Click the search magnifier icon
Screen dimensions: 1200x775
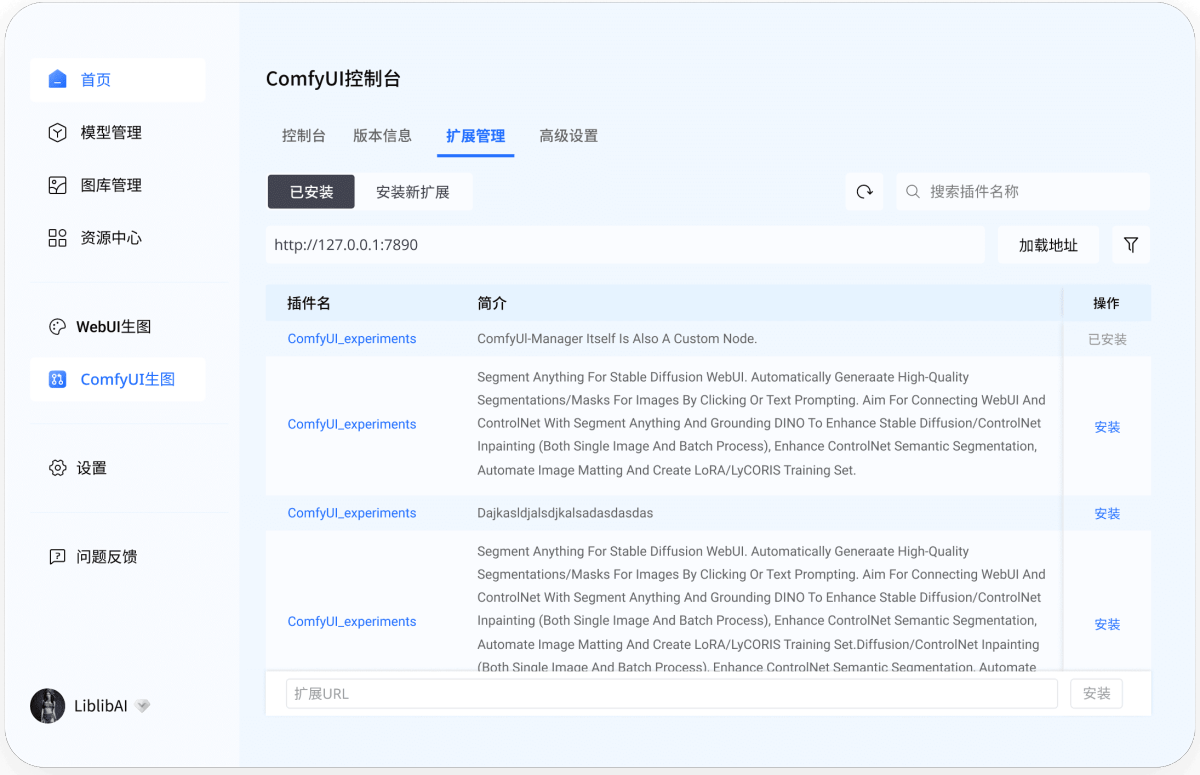click(x=913, y=191)
